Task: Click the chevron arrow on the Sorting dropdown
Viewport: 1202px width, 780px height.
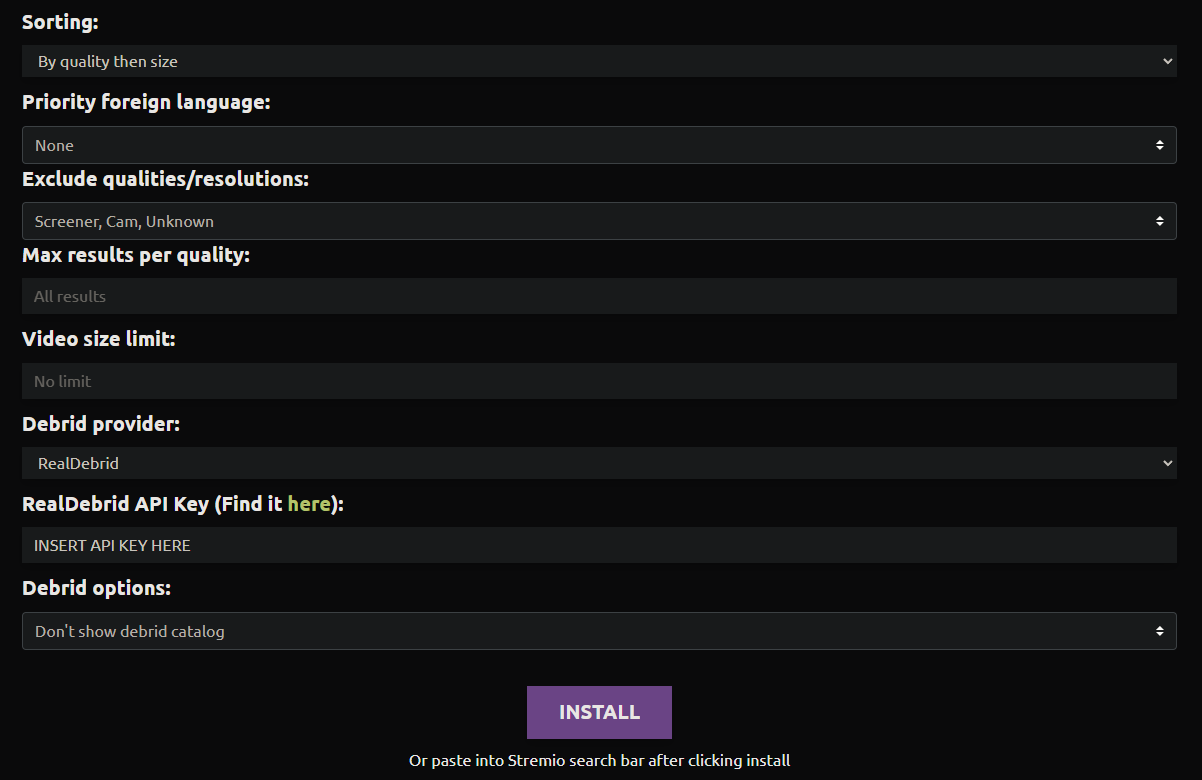Action: pyautogui.click(x=1167, y=61)
